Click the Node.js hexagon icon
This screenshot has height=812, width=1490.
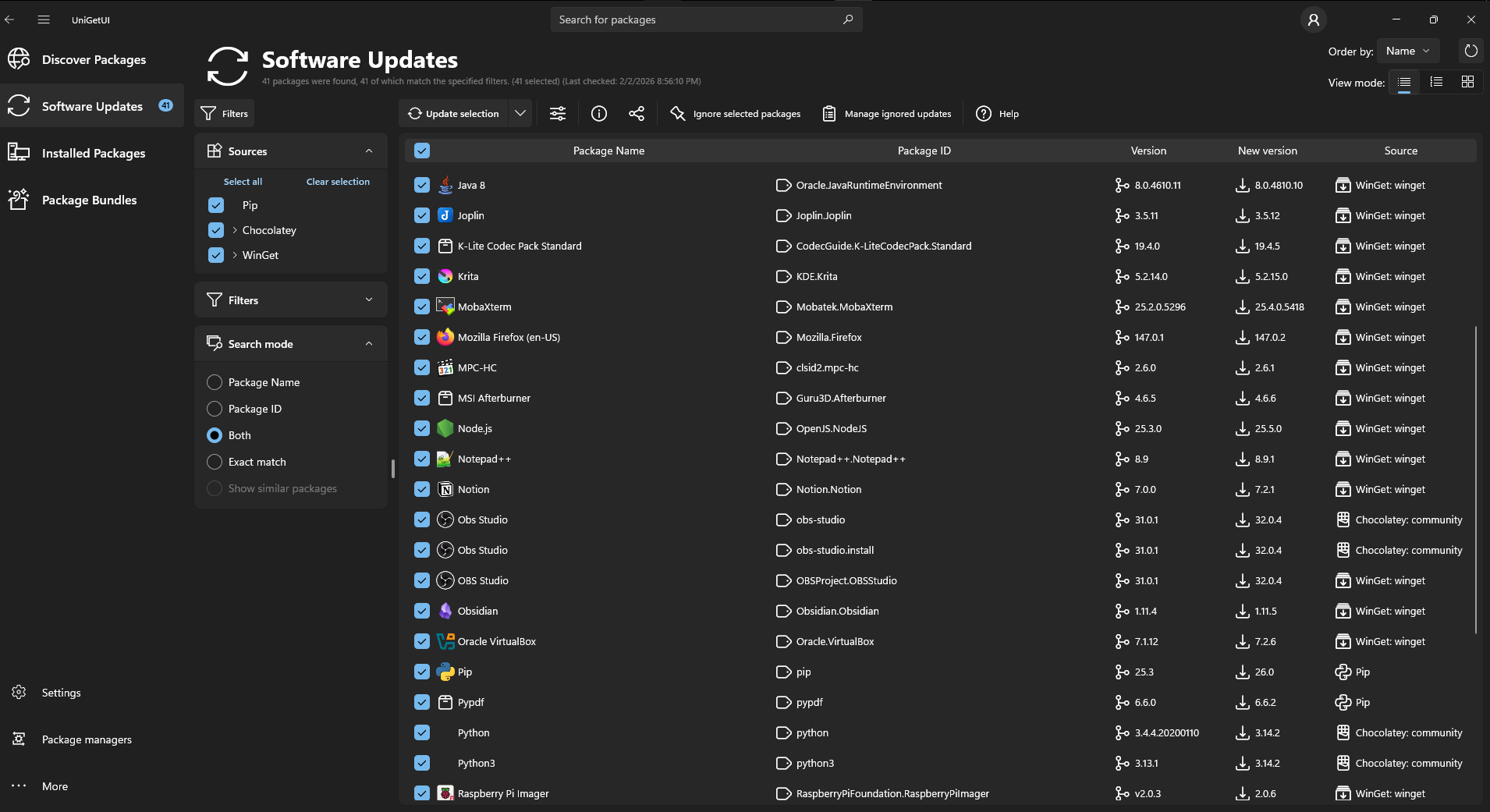(445, 428)
